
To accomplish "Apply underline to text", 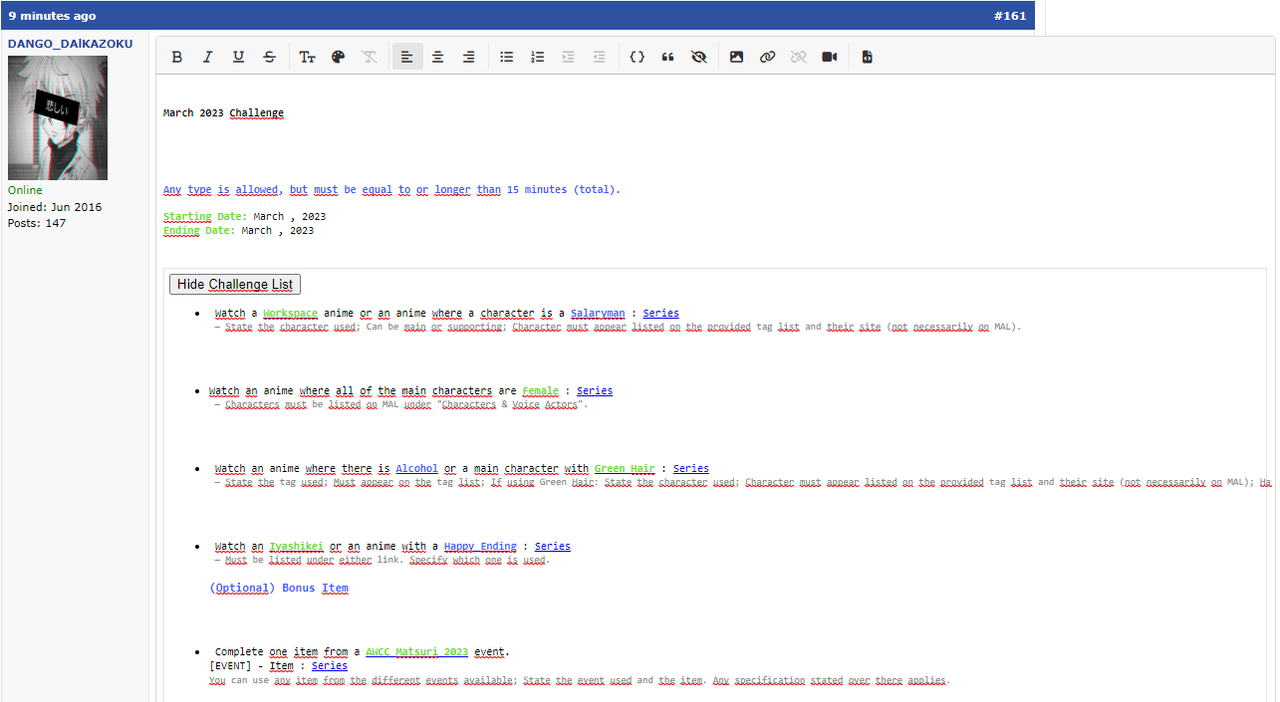I will (x=238, y=56).
